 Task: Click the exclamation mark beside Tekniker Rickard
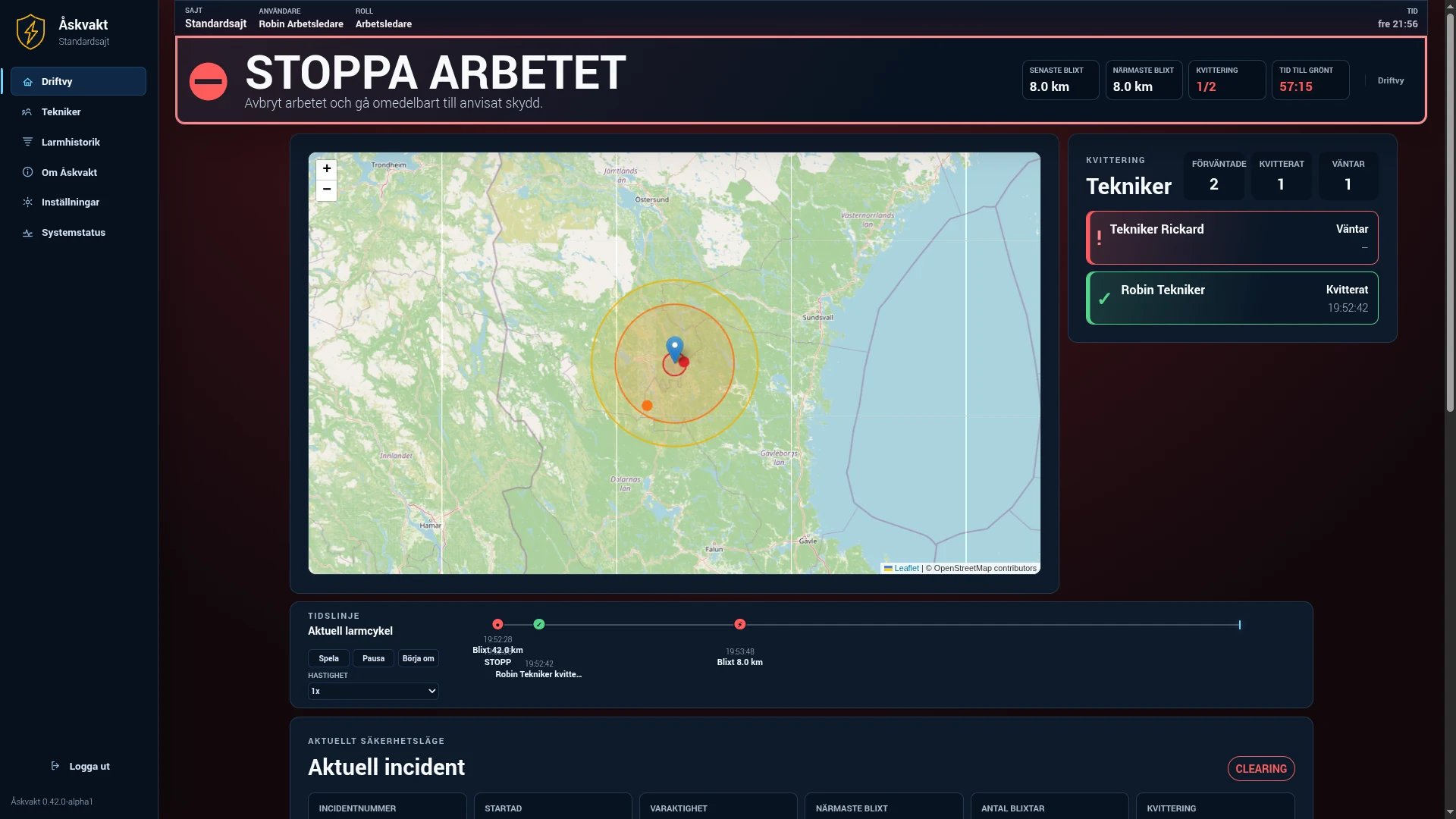click(x=1099, y=238)
